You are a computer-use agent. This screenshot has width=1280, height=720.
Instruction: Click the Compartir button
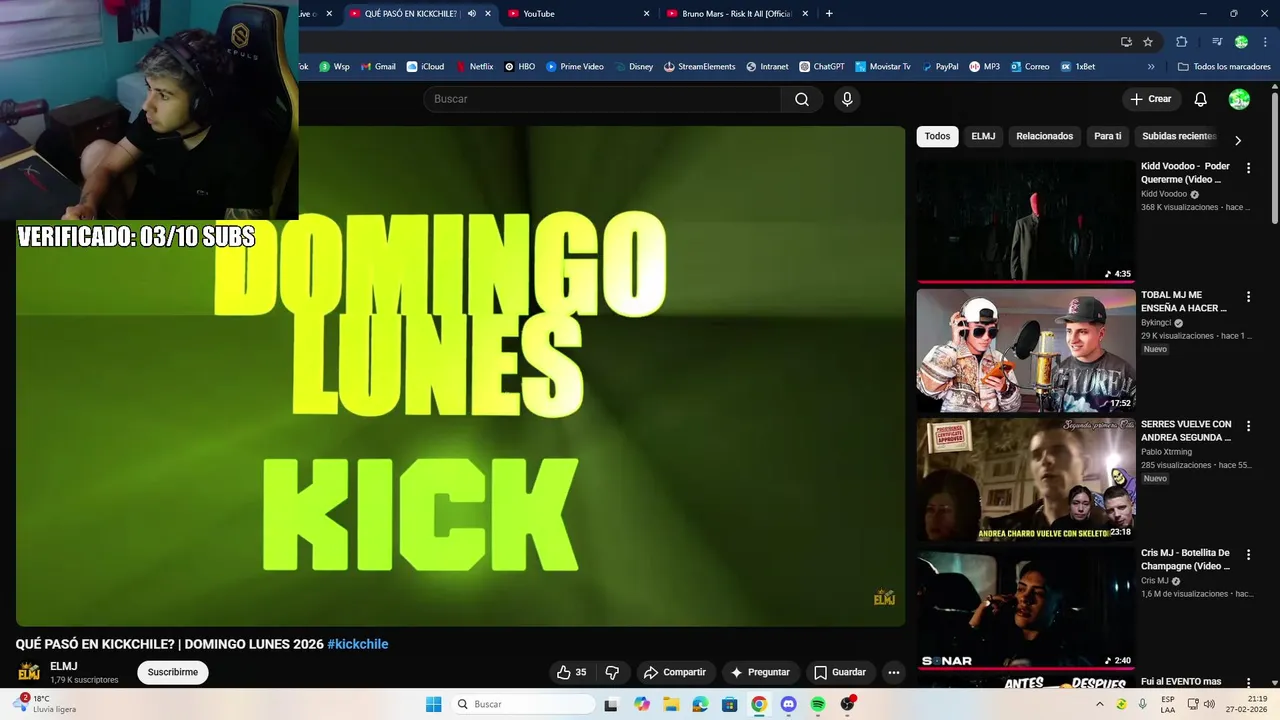pos(675,672)
